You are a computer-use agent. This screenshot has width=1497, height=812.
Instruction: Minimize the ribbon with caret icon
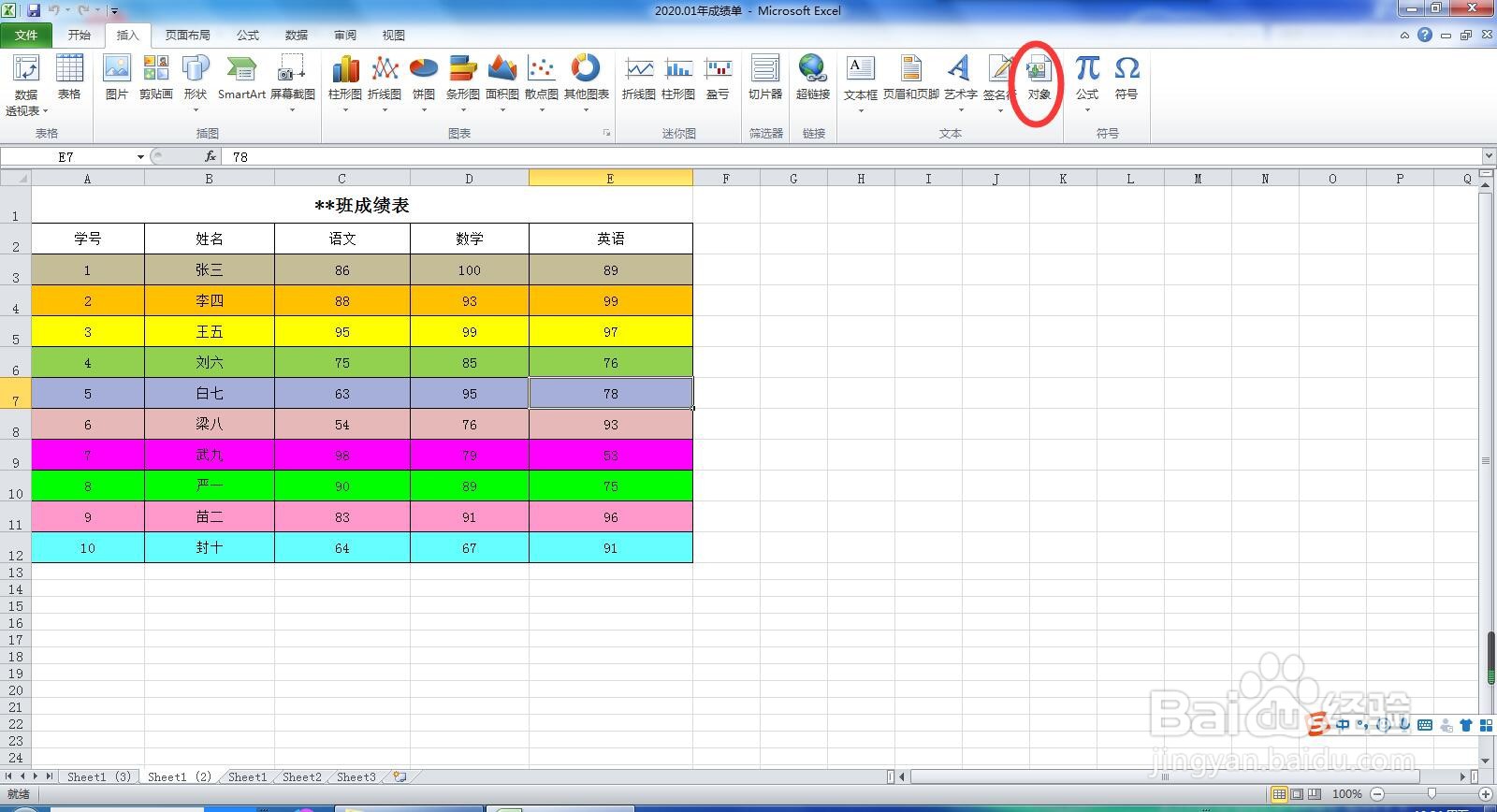pyautogui.click(x=1404, y=36)
